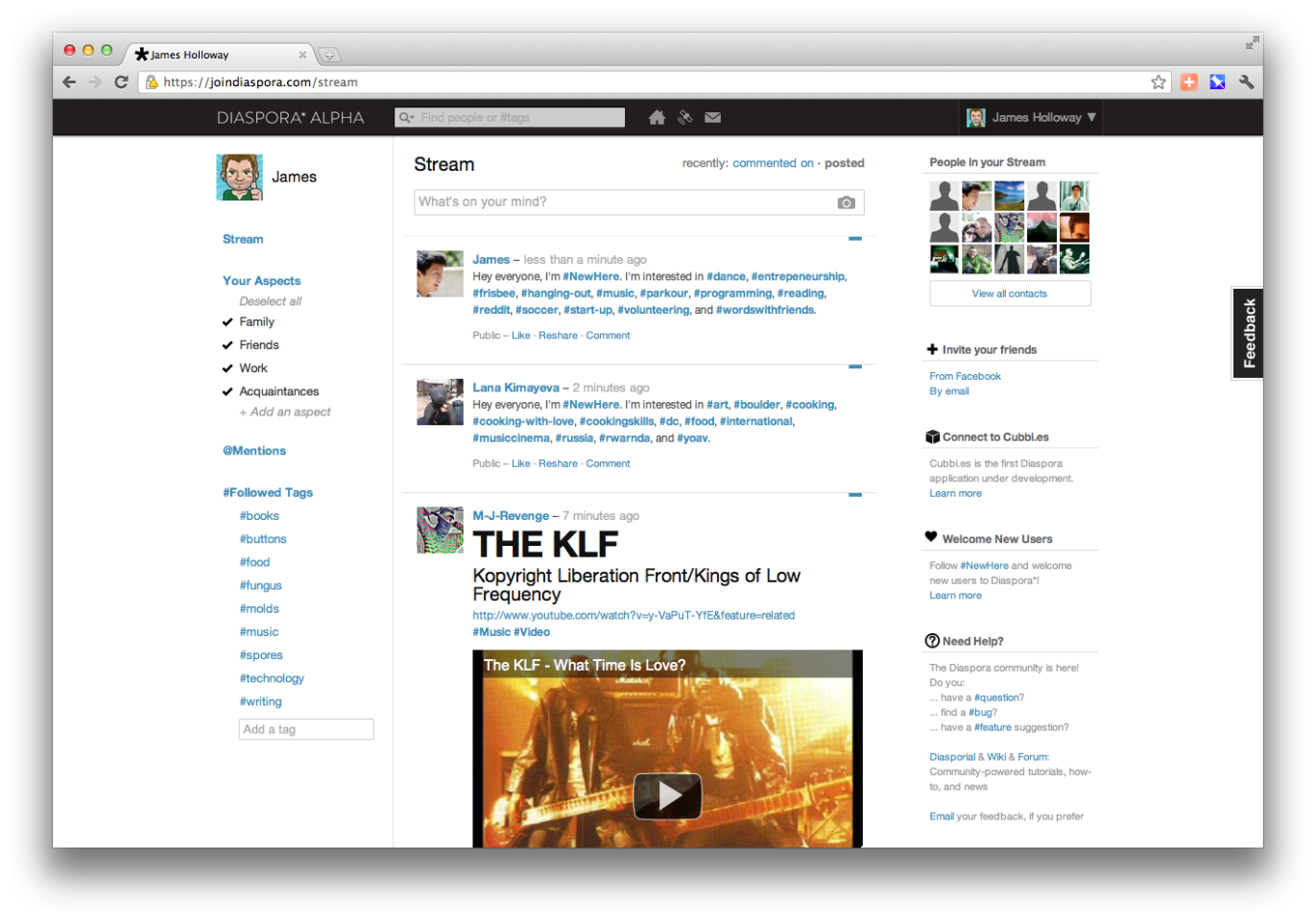Open the #technology followed tag
This screenshot has width=1316, height=921.
pyautogui.click(x=272, y=678)
